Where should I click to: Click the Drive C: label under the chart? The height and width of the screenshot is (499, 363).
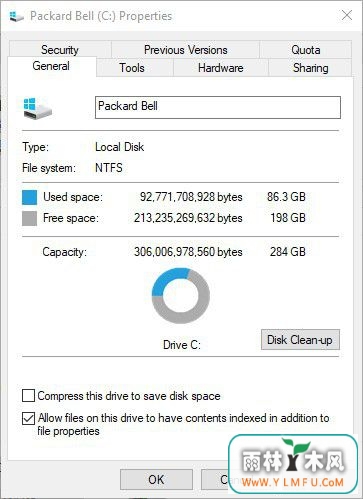point(182,345)
